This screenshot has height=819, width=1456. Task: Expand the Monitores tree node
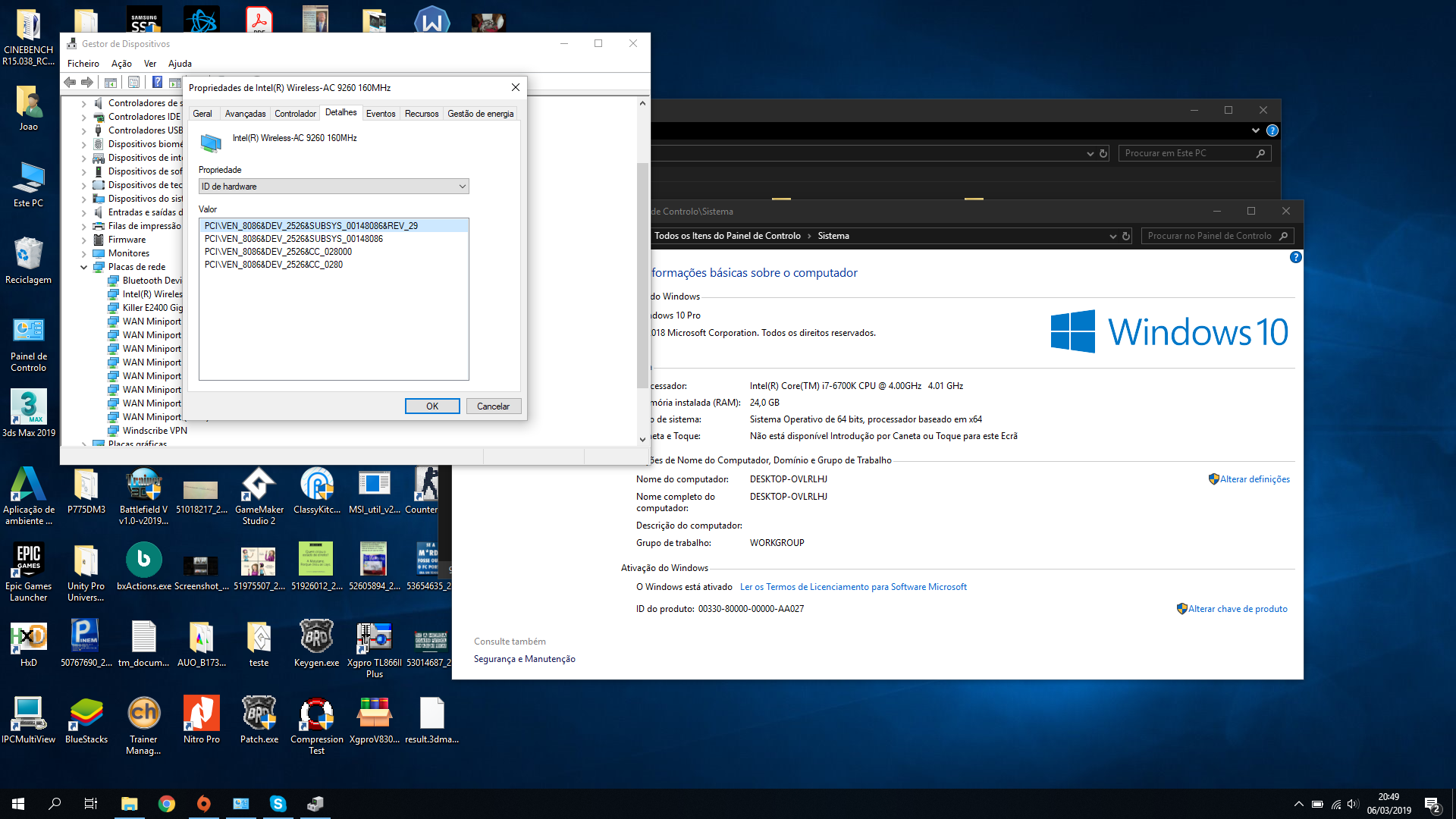tap(83, 253)
